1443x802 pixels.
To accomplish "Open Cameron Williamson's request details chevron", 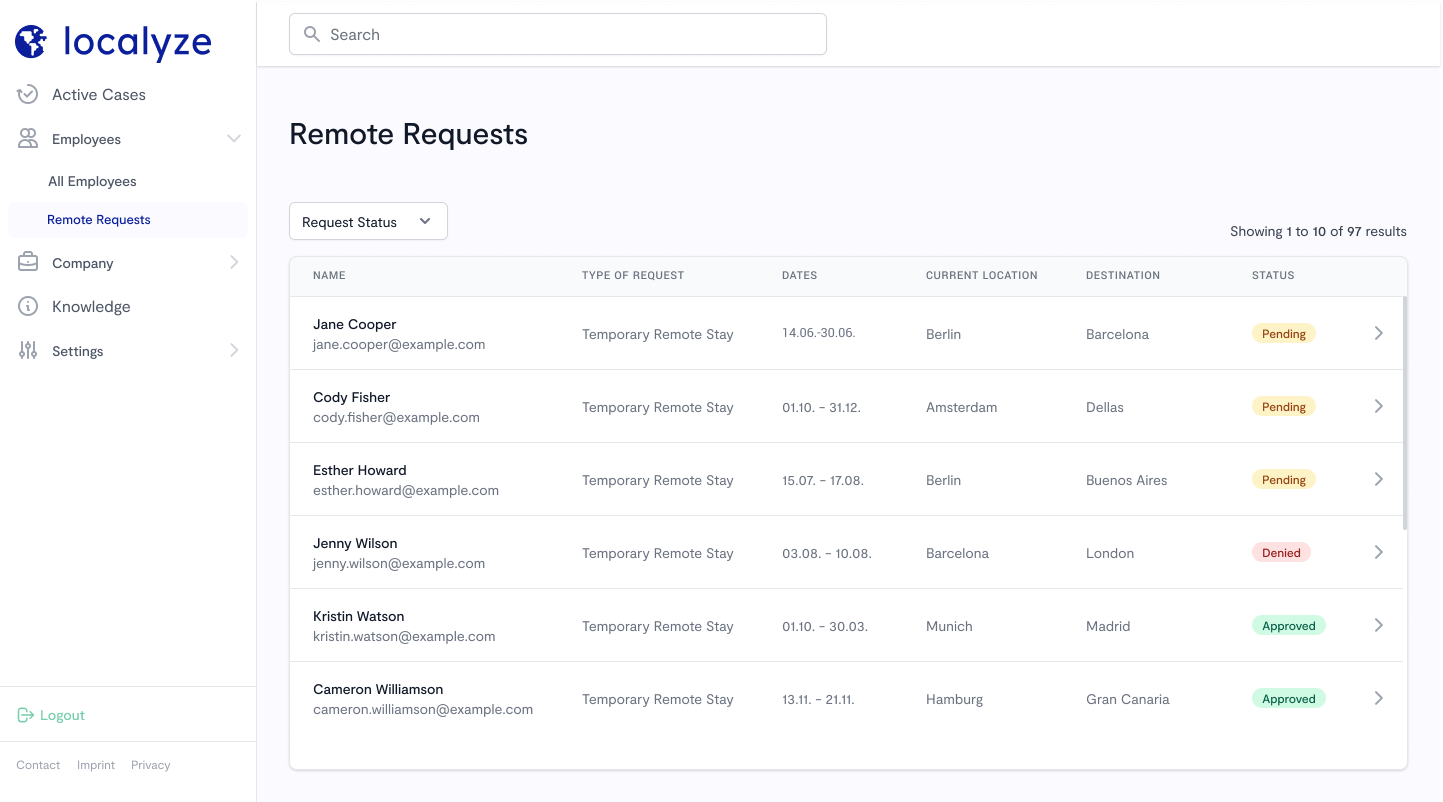I will [1378, 698].
